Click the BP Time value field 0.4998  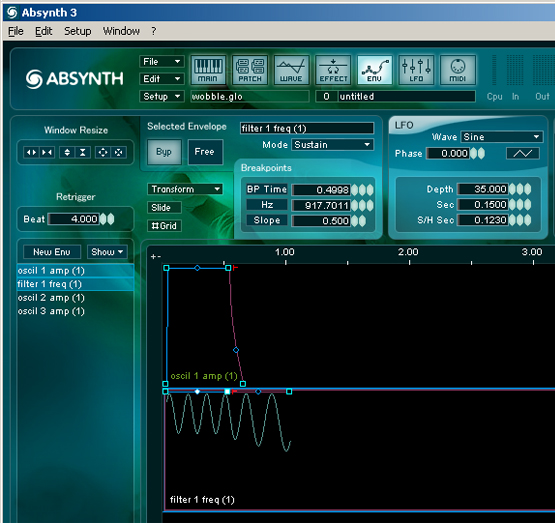point(321,190)
